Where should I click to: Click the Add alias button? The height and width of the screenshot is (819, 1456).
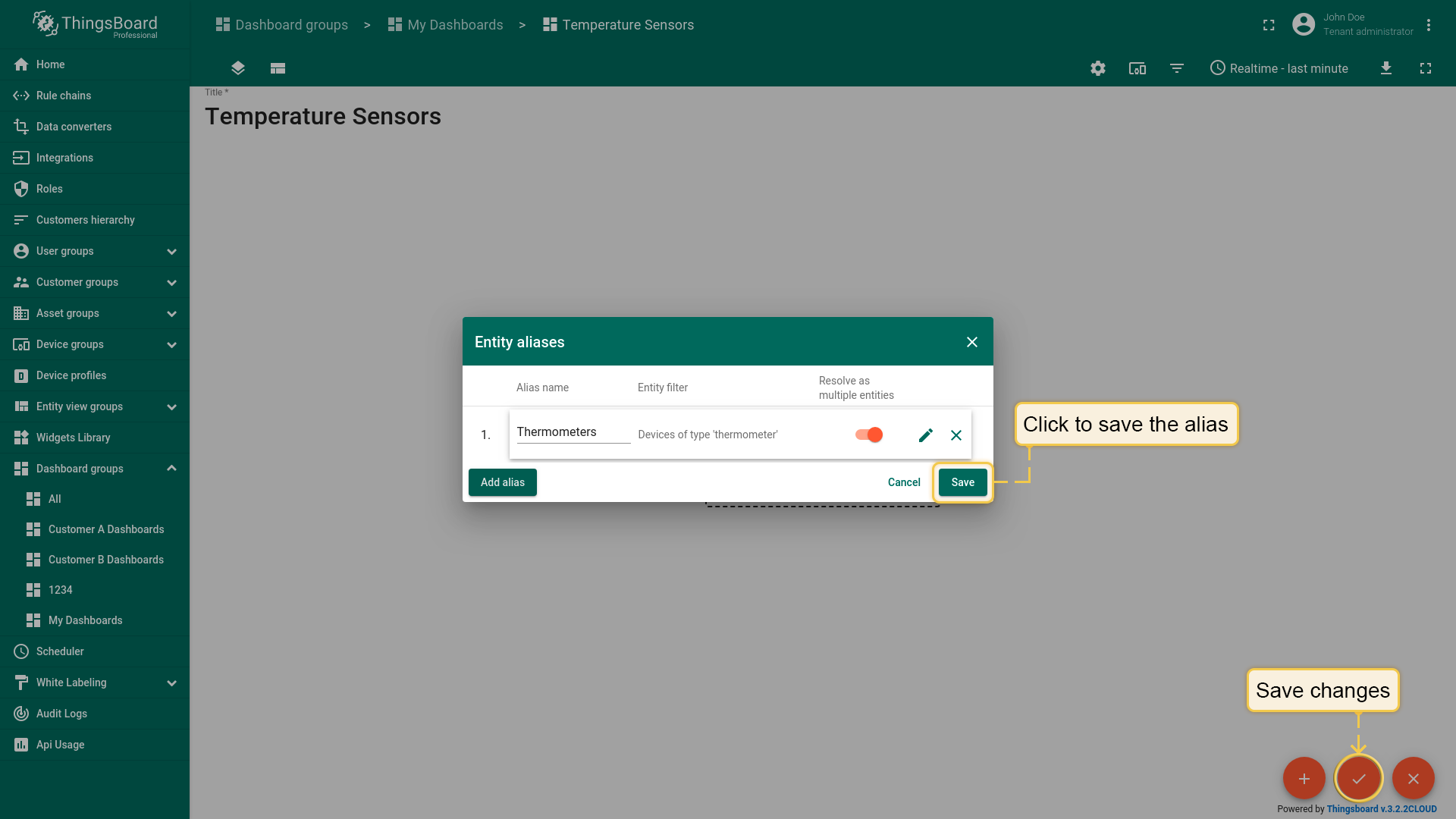(x=502, y=482)
